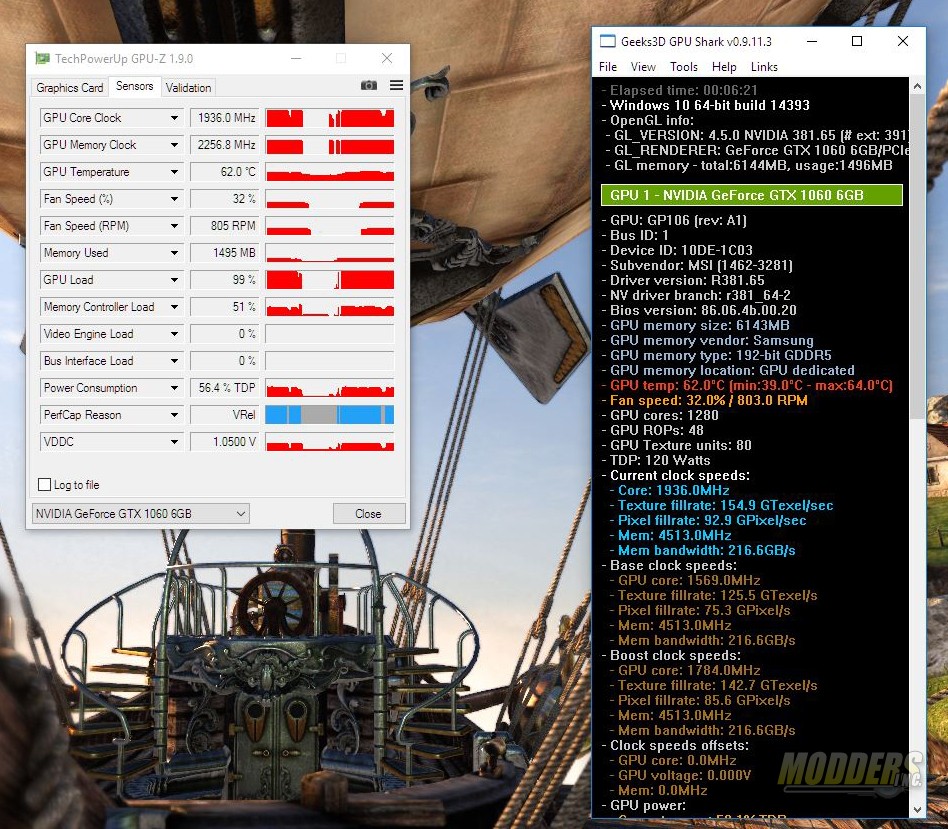The image size is (948, 829).
Task: Open the File menu in GPU Shark
Action: [608, 67]
